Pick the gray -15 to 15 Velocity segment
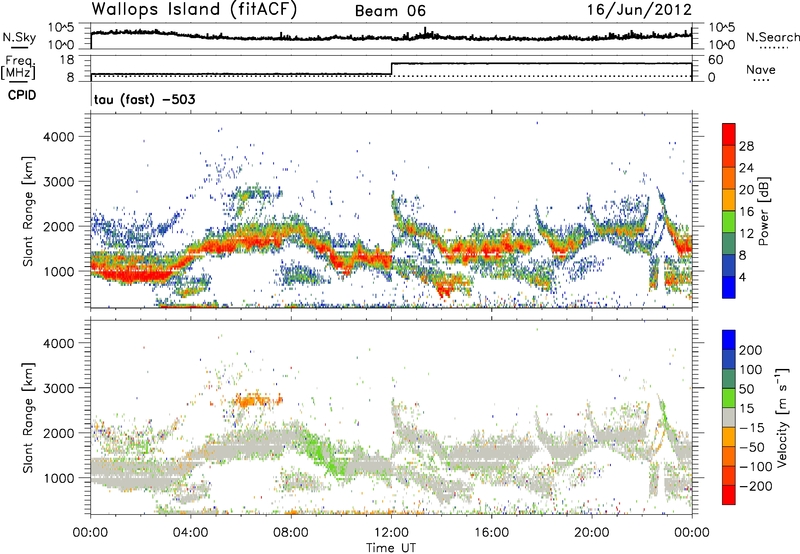The width and height of the screenshot is (800, 554). [729, 417]
